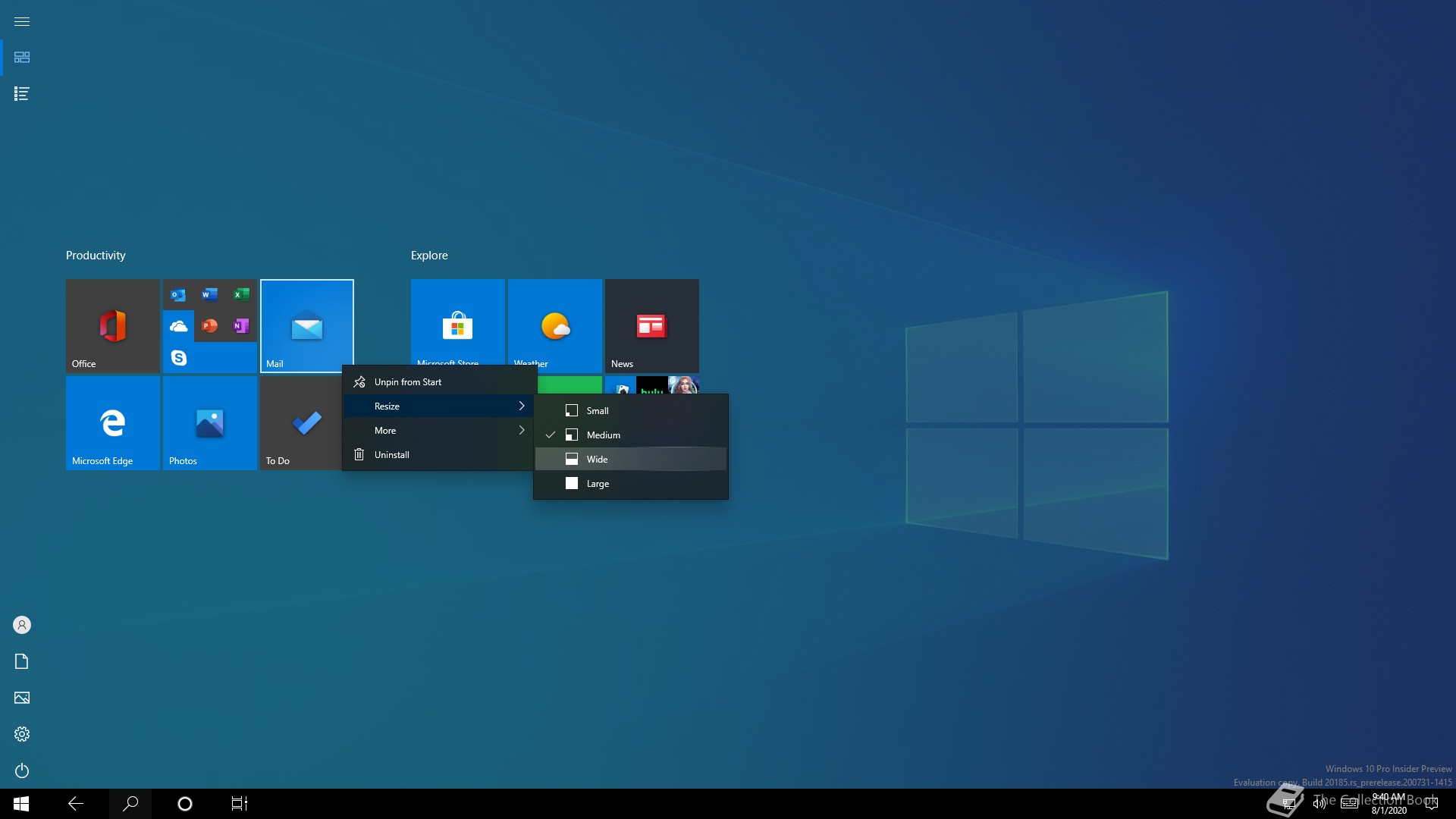Viewport: 1456px width, 819px height.
Task: Launch Word from the Office folder tile
Action: (x=210, y=294)
